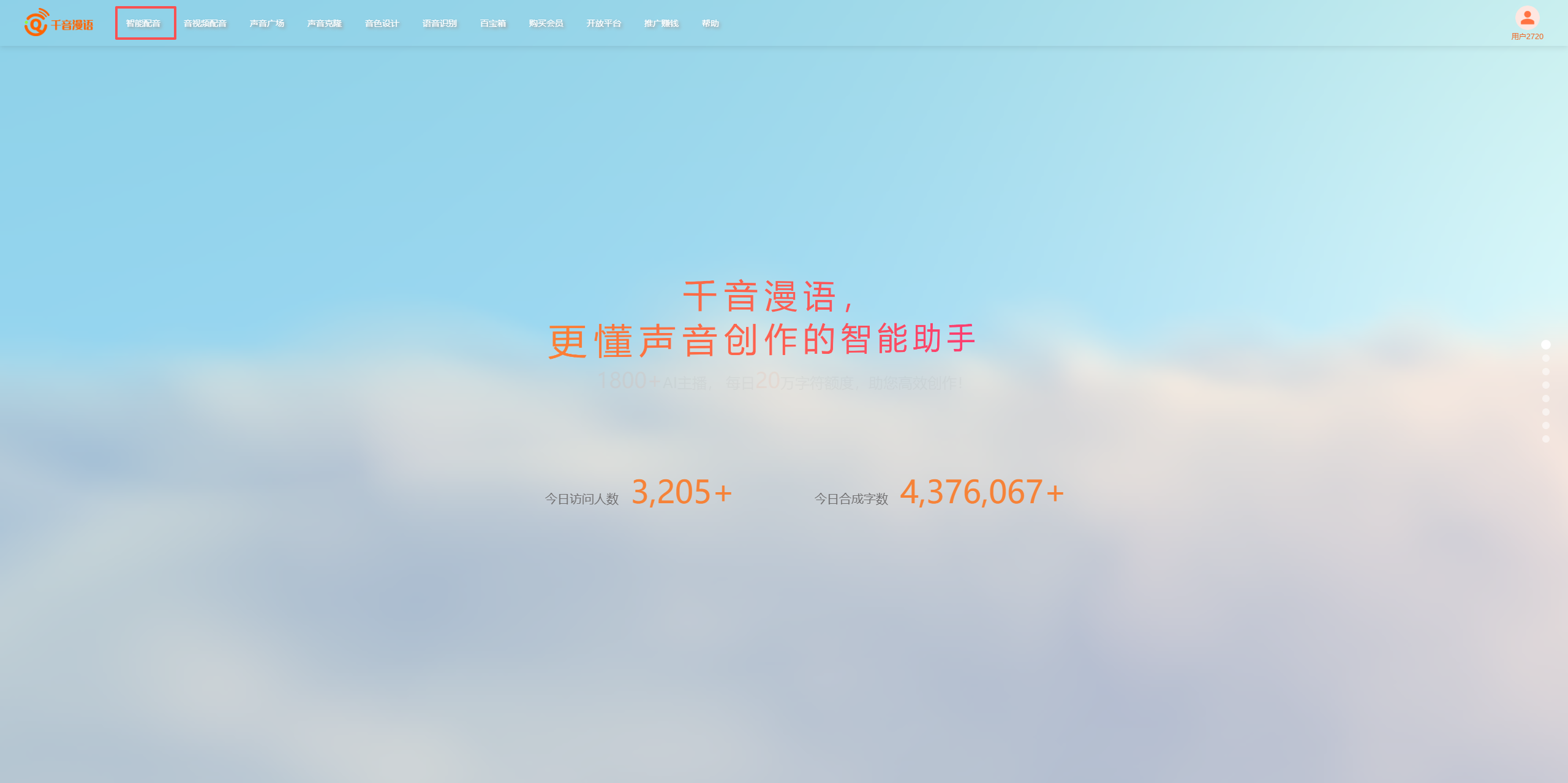Select the first active page indicator dot
This screenshot has width=1568, height=783.
[1546, 345]
